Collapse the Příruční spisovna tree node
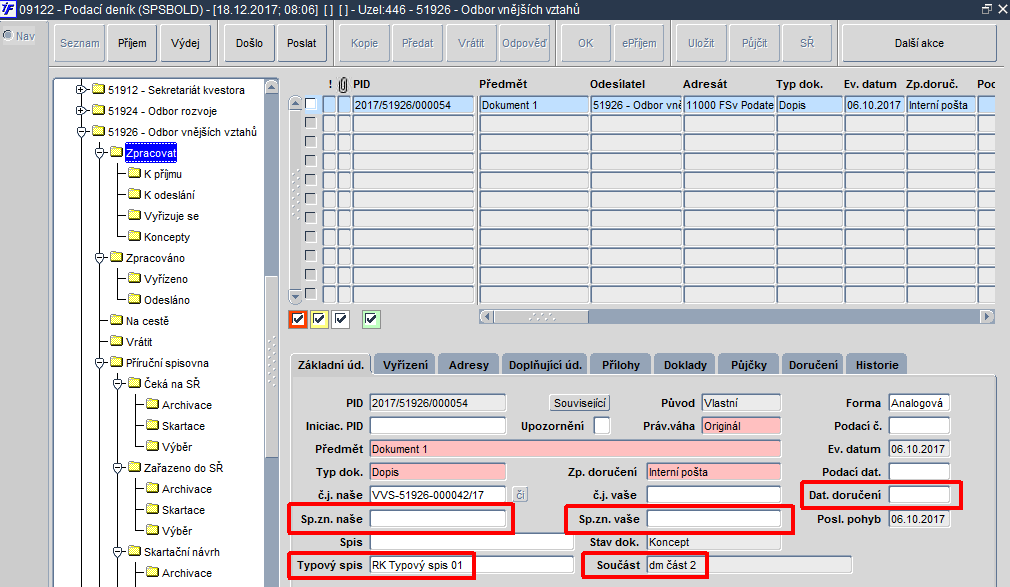The width and height of the screenshot is (1010, 587). point(99,363)
